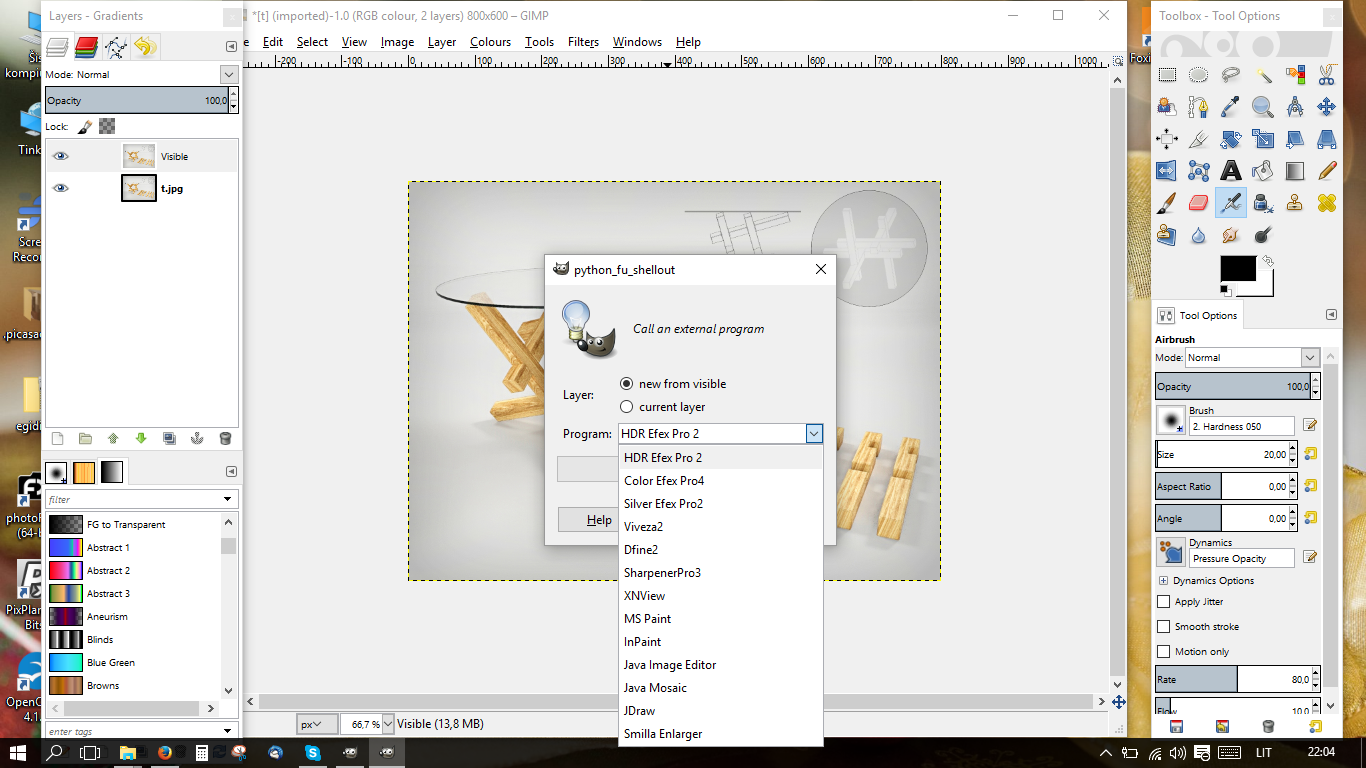
Task: Click the Help button in shellout dialog
Action: [599, 520]
